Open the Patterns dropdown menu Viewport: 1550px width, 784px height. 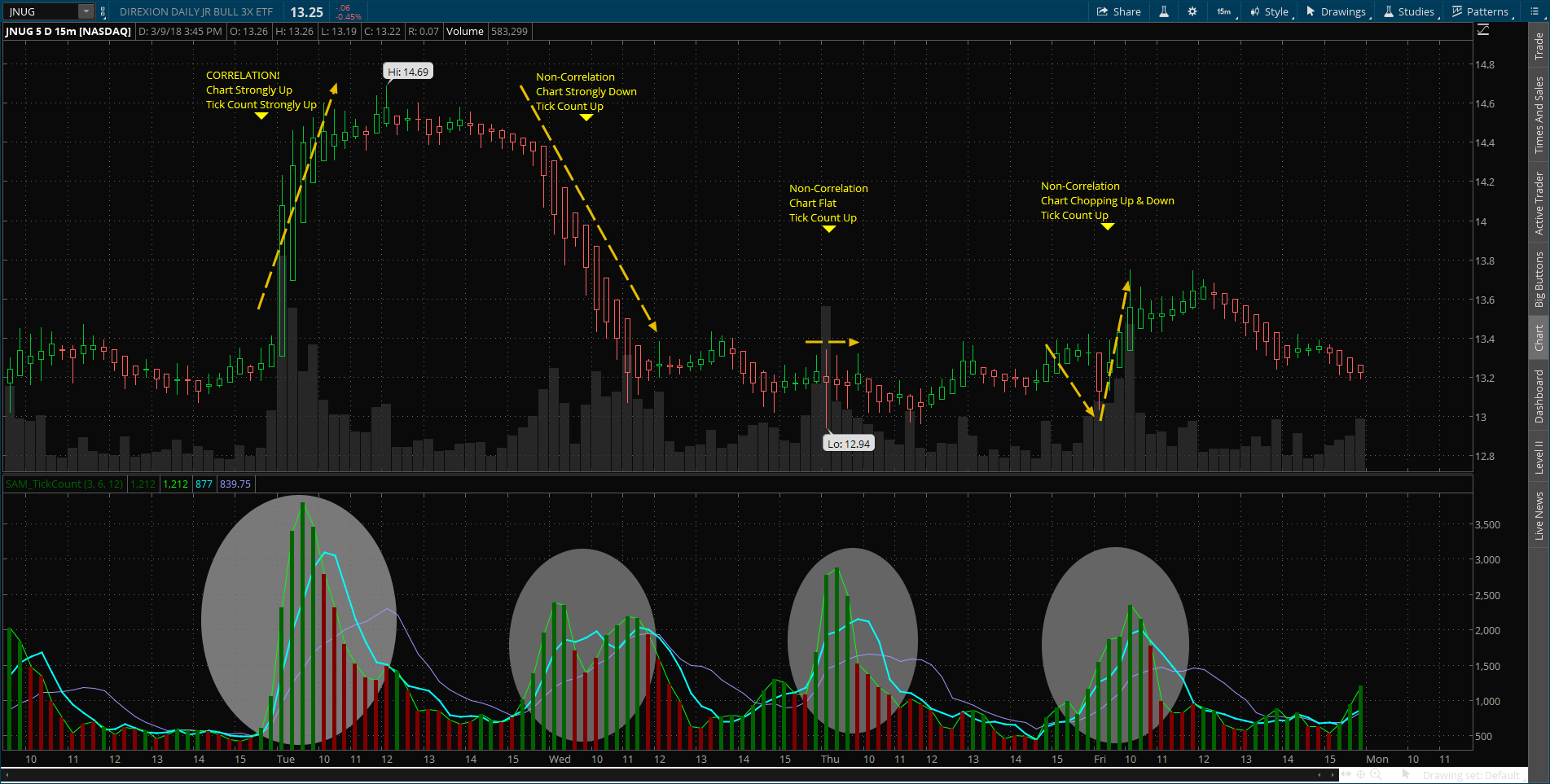1482,11
